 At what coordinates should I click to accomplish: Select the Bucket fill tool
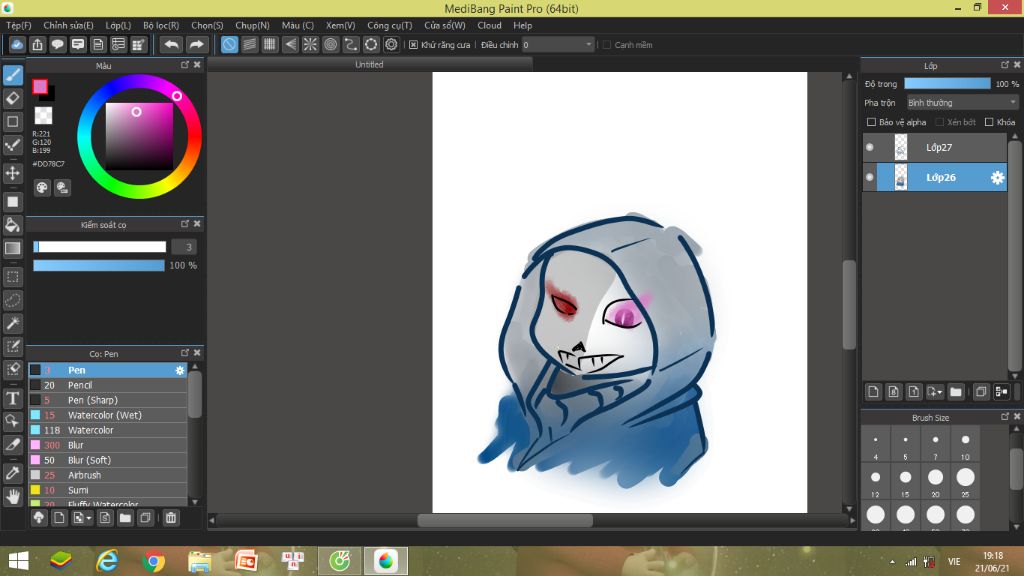point(13,224)
